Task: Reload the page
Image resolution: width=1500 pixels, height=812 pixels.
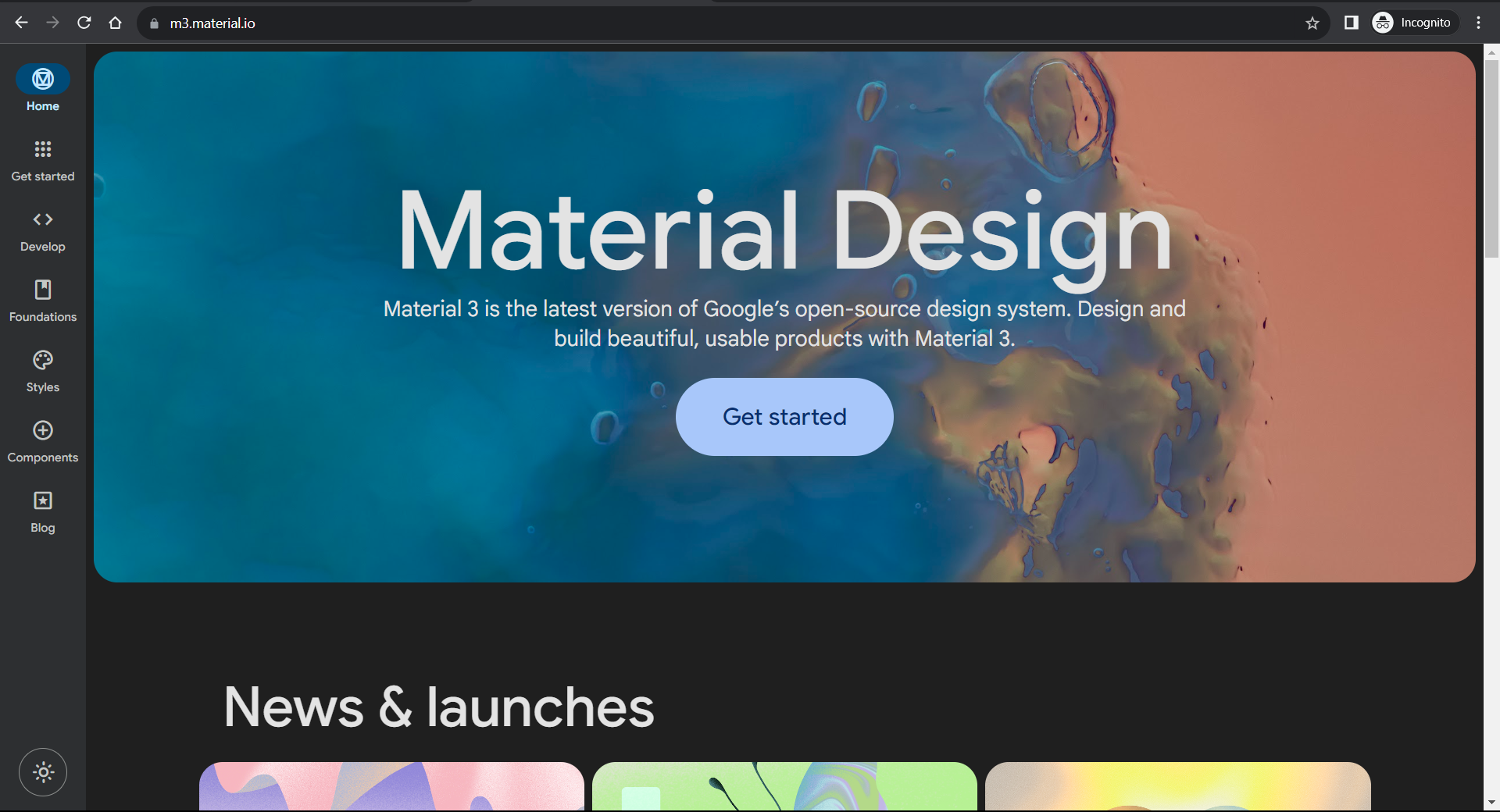Action: 84,23
